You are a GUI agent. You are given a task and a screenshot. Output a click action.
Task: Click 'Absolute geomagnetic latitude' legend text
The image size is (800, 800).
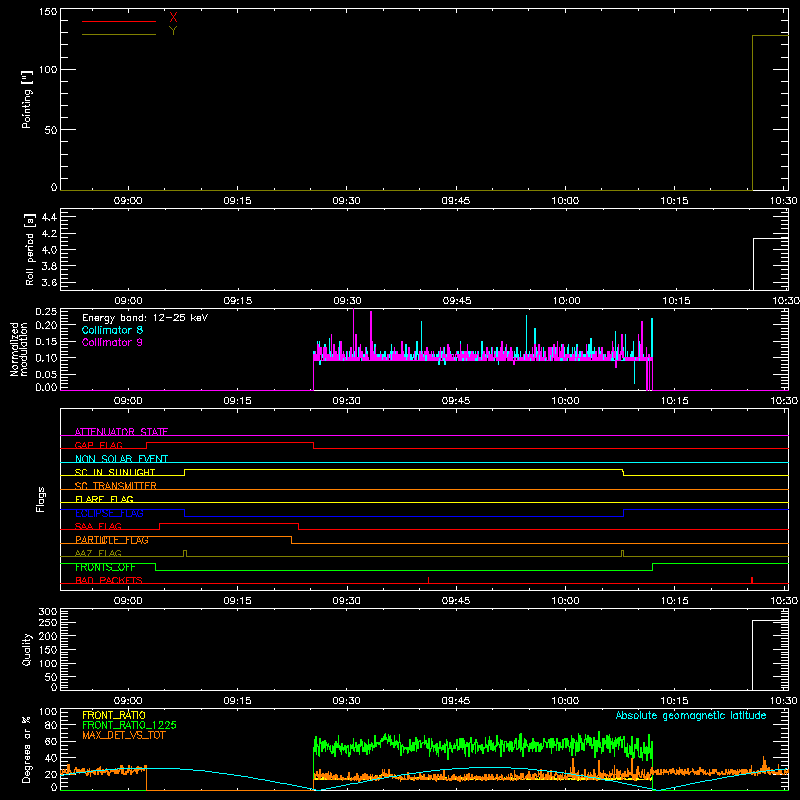coord(691,716)
